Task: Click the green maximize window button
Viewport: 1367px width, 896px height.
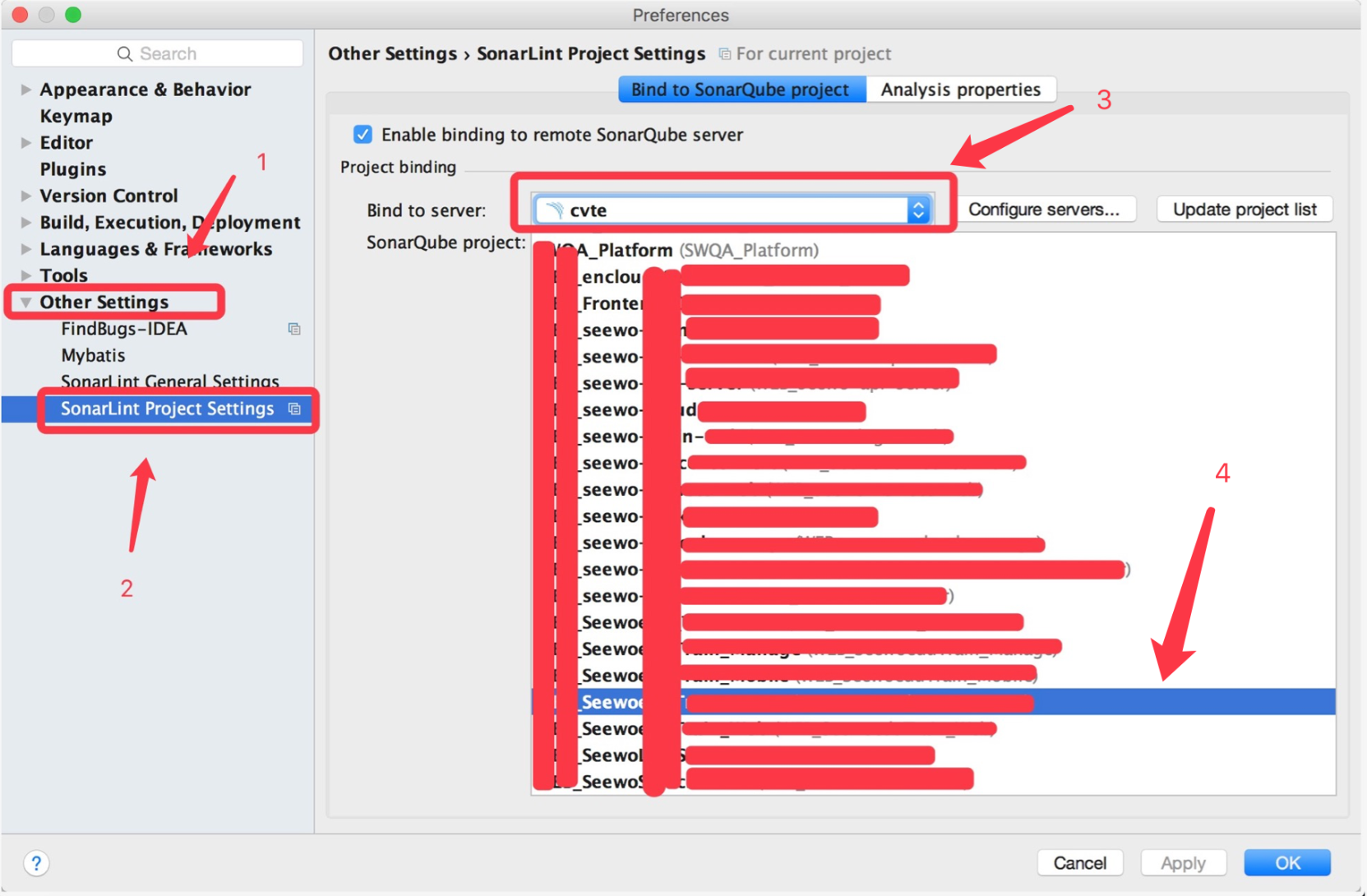Action: pos(73,14)
